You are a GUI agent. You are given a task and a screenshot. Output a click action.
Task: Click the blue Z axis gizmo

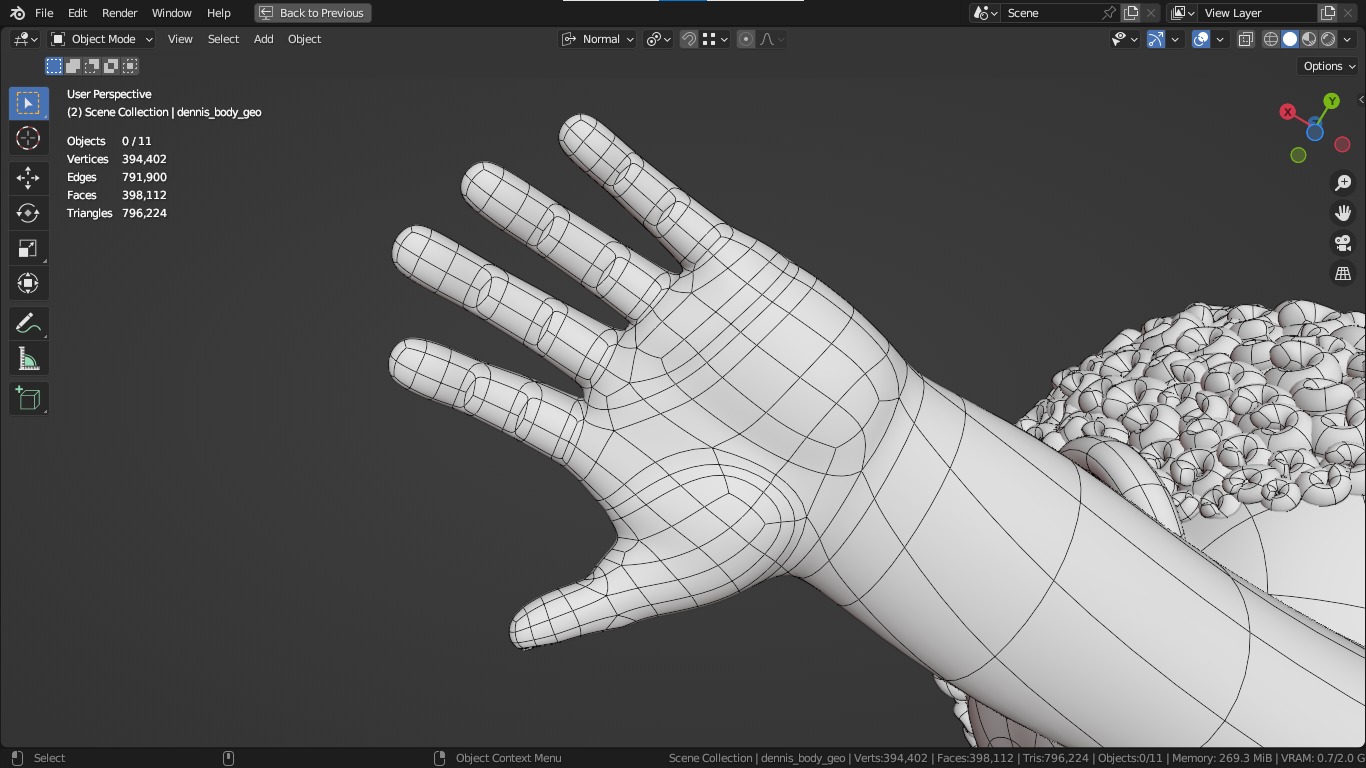(1314, 131)
